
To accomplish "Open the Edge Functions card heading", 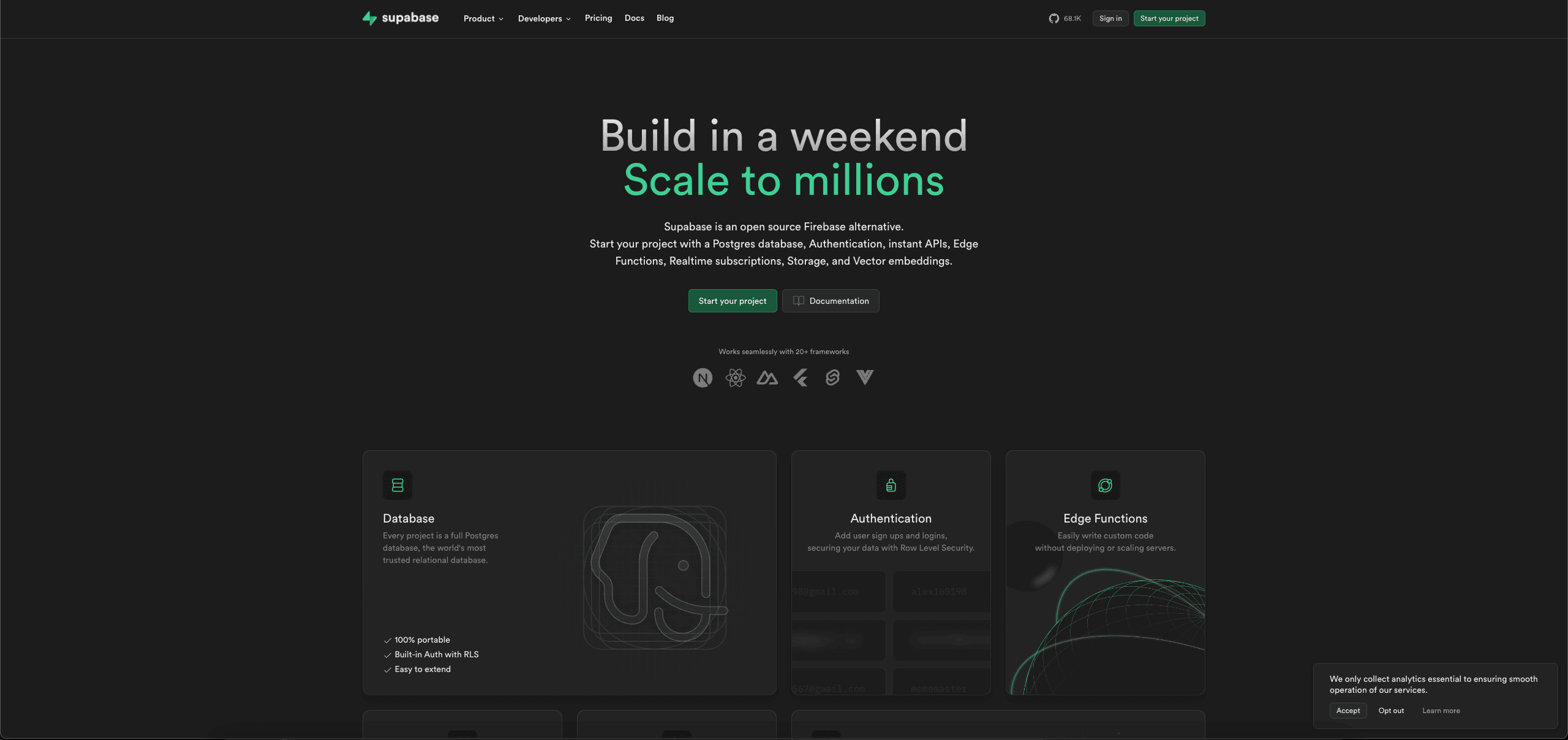I will point(1106,519).
